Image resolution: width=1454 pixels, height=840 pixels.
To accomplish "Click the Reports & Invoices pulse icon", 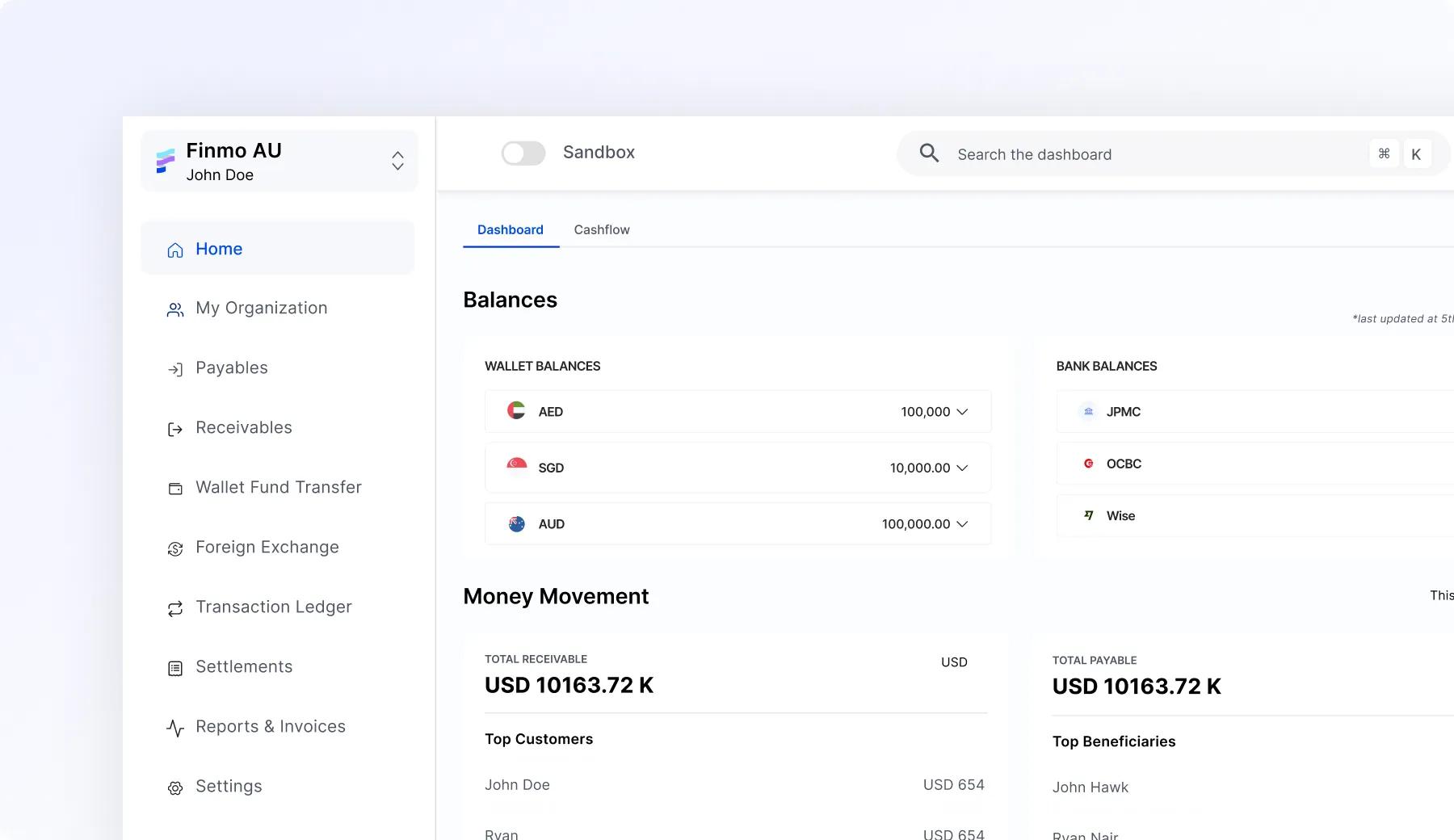I will coord(174,728).
